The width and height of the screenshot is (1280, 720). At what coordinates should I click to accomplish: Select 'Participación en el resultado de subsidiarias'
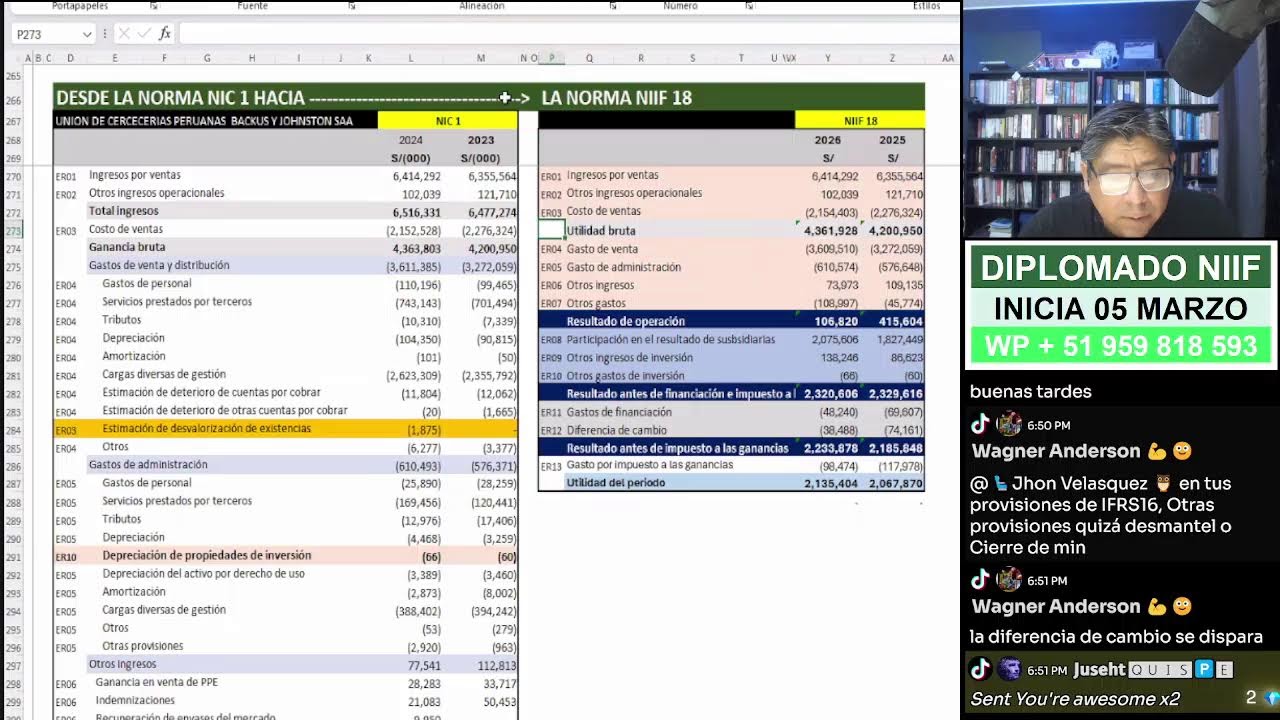point(670,339)
